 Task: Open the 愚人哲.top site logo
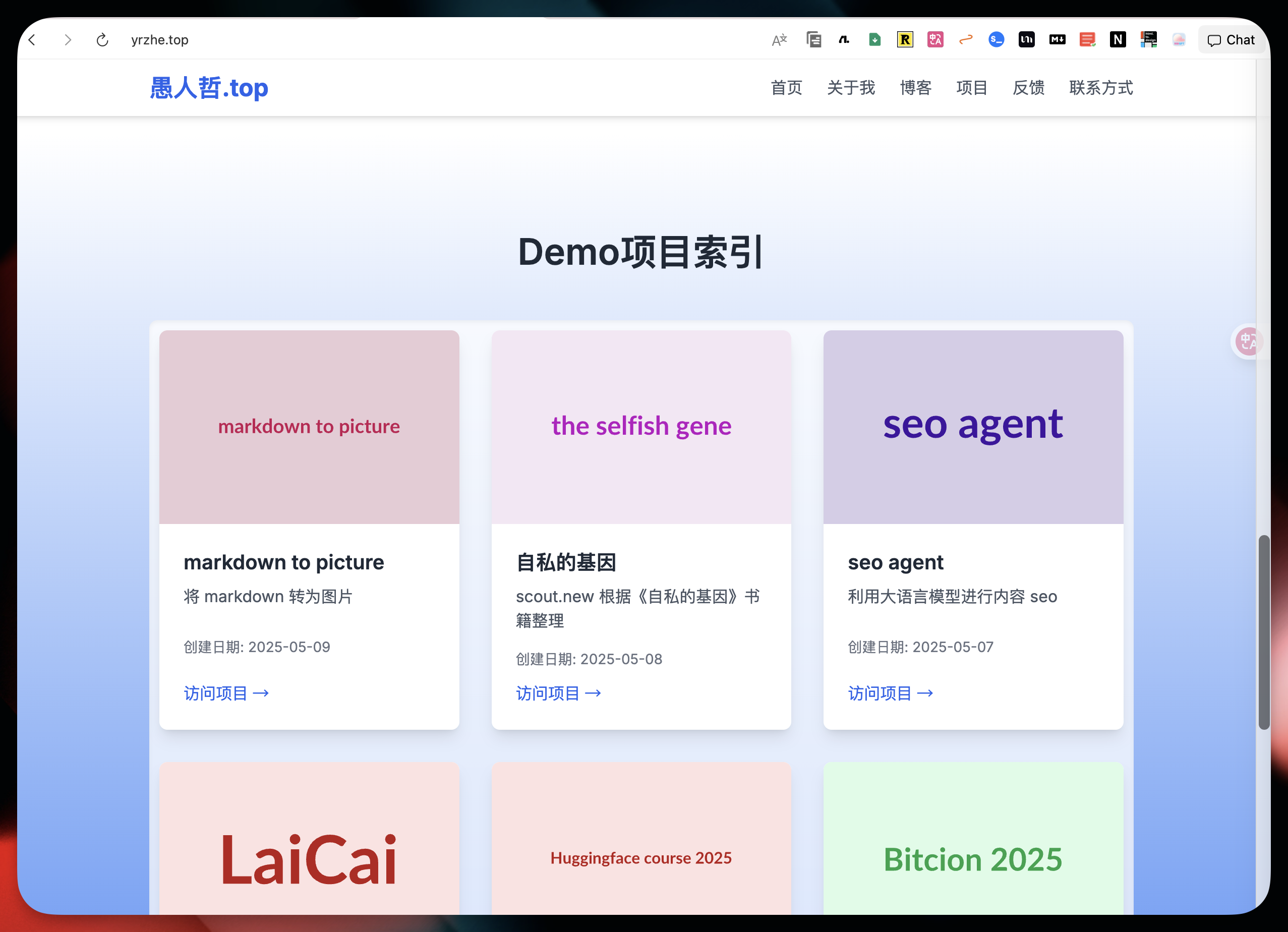coord(209,88)
